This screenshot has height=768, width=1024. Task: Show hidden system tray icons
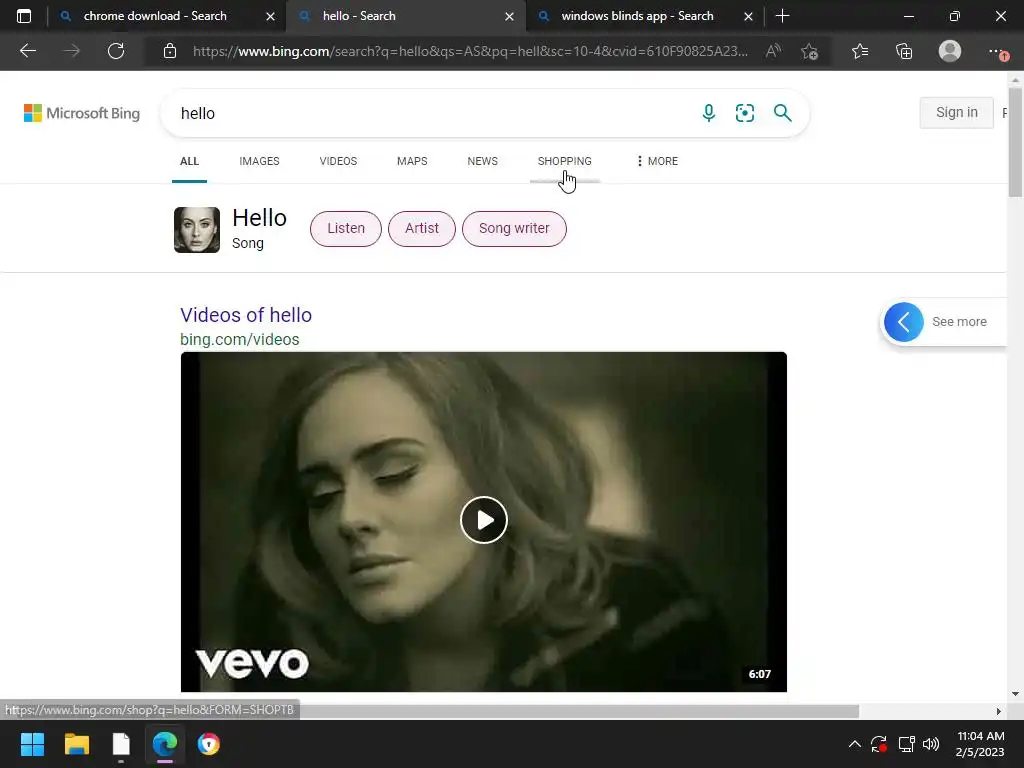[854, 744]
